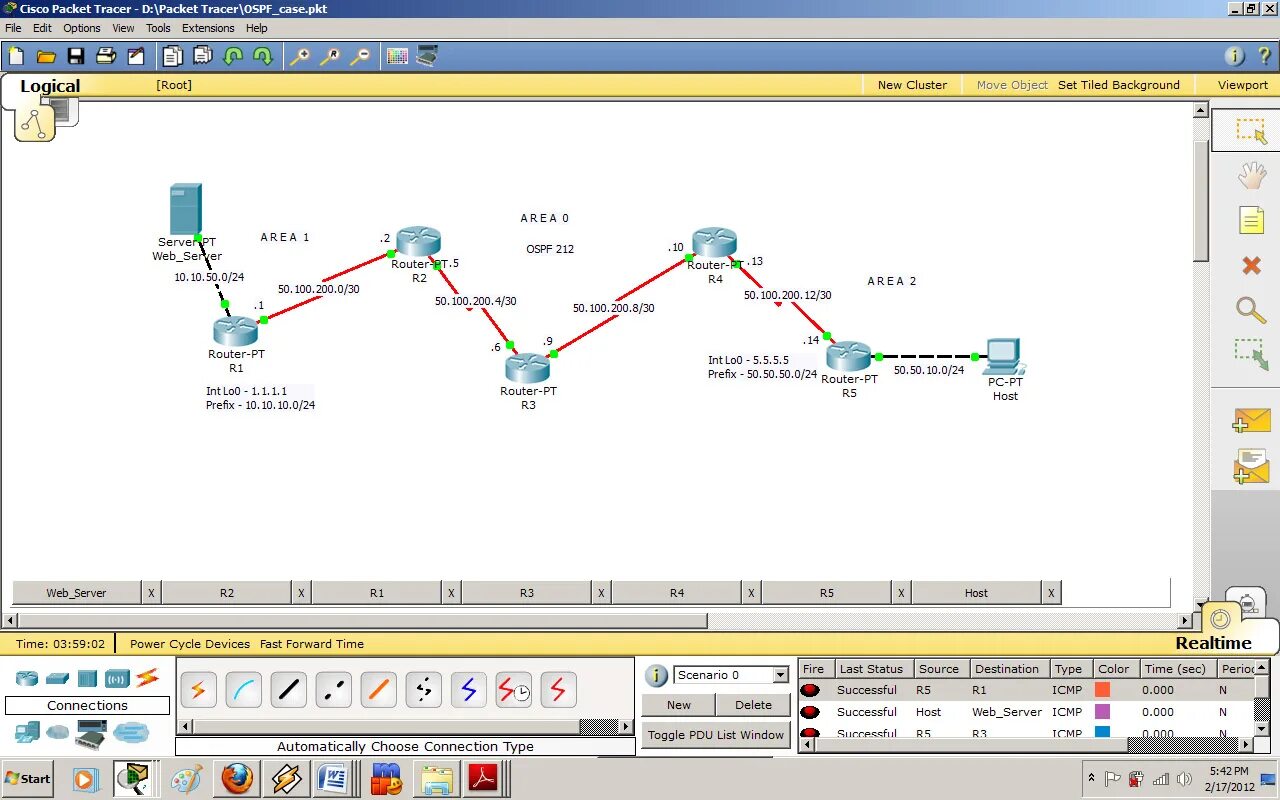Place a note with the Note tool
The width and height of the screenshot is (1280, 800).
pyautogui.click(x=1251, y=220)
